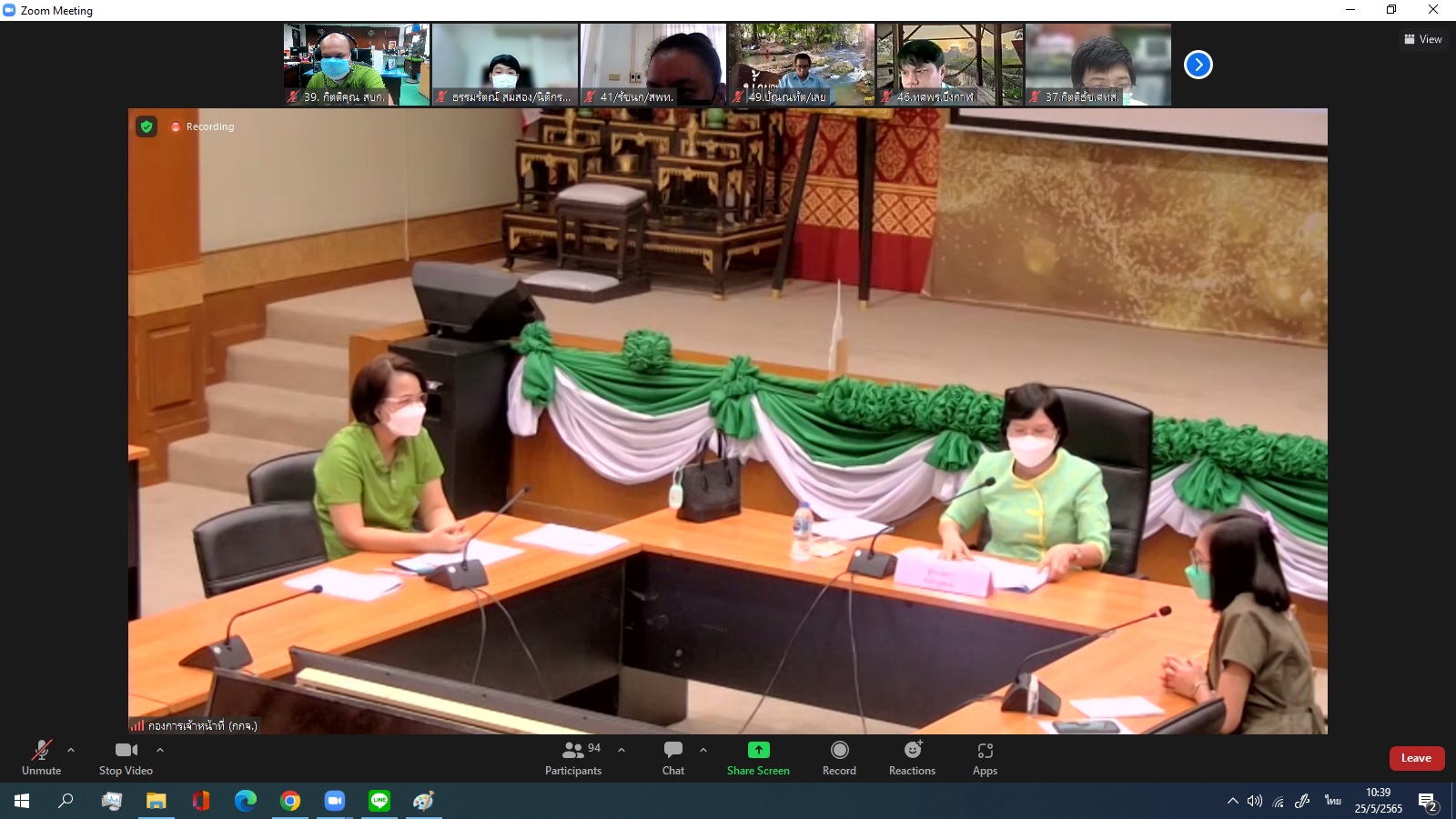Click the green encryption shield icon
1456x819 pixels.
(147, 126)
